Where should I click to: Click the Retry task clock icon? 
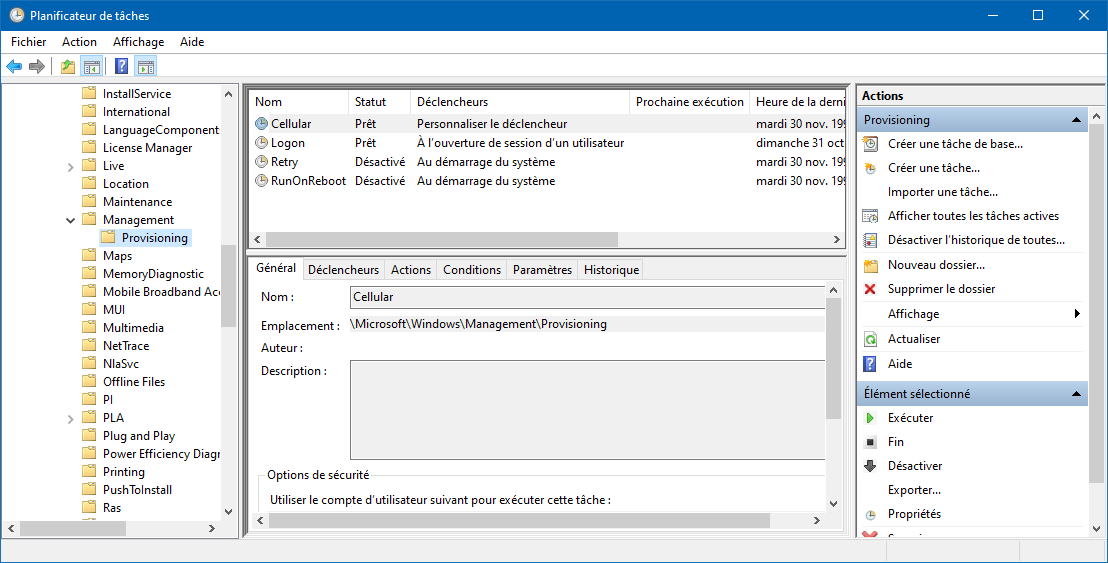point(261,162)
